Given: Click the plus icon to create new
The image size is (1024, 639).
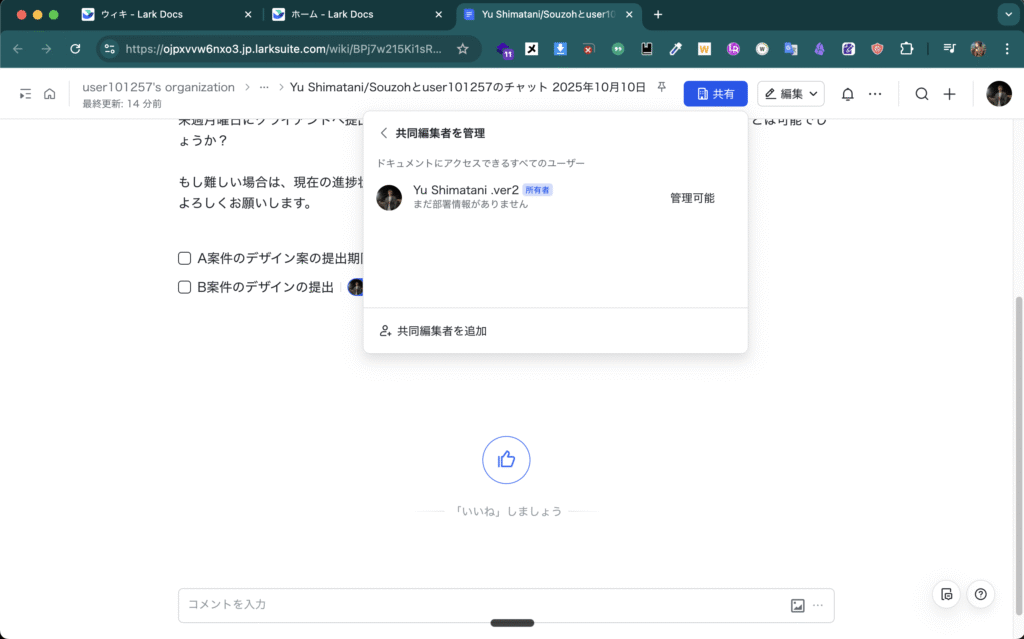Looking at the screenshot, I should (950, 94).
